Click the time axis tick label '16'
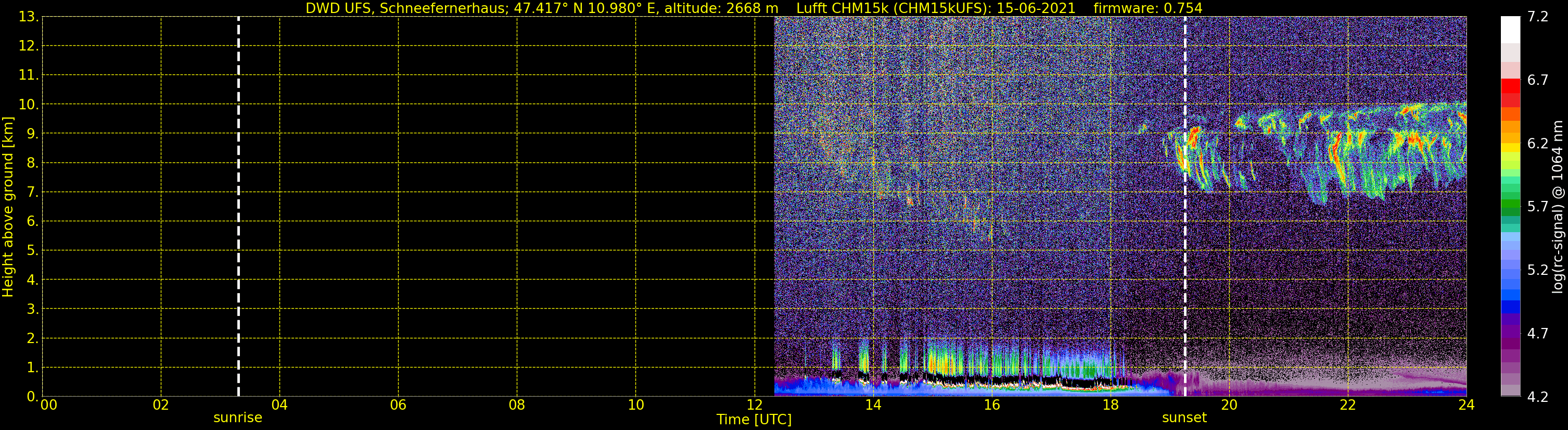Viewport: 1568px width, 430px height. tap(991, 405)
